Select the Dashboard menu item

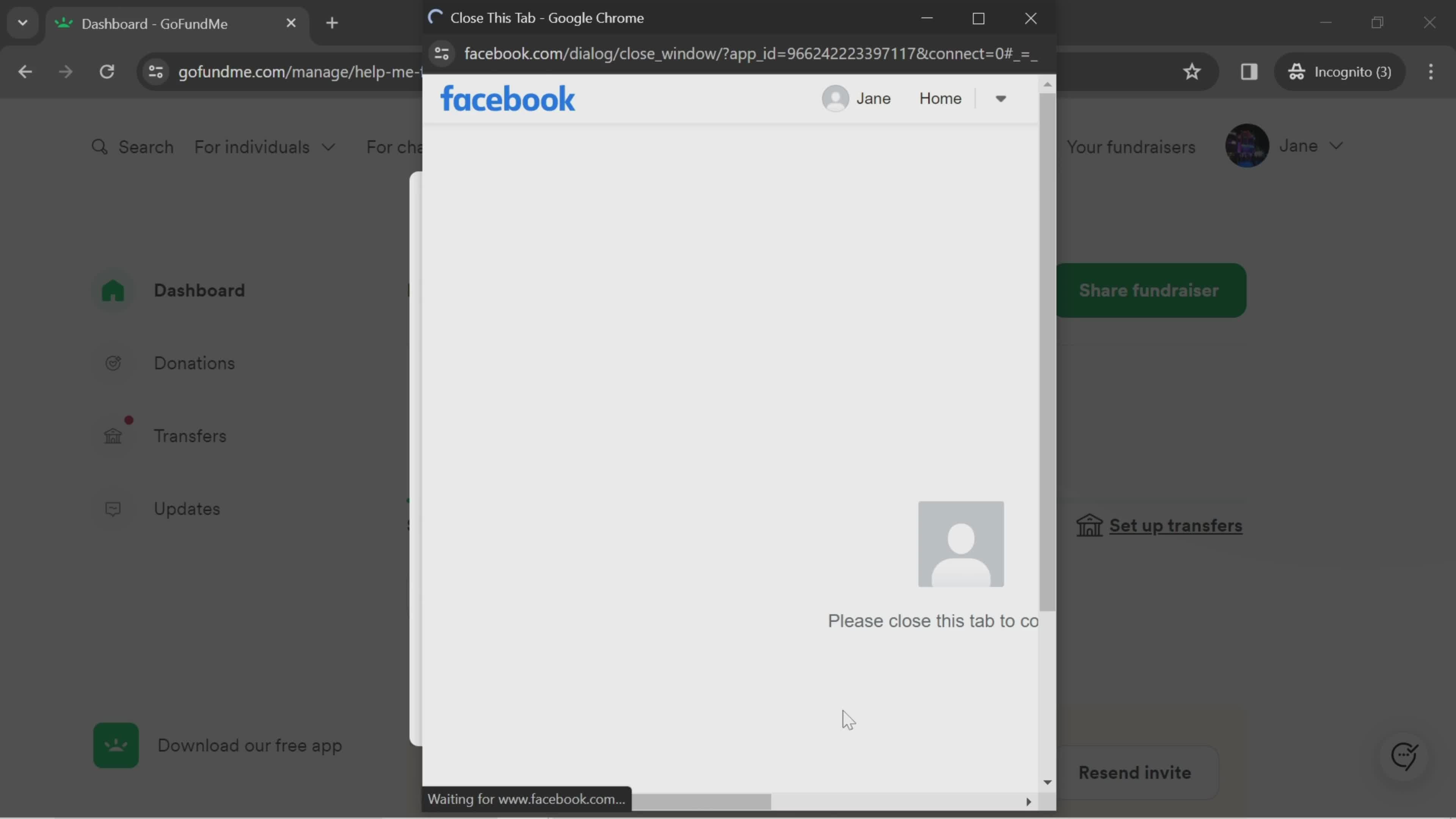199,290
